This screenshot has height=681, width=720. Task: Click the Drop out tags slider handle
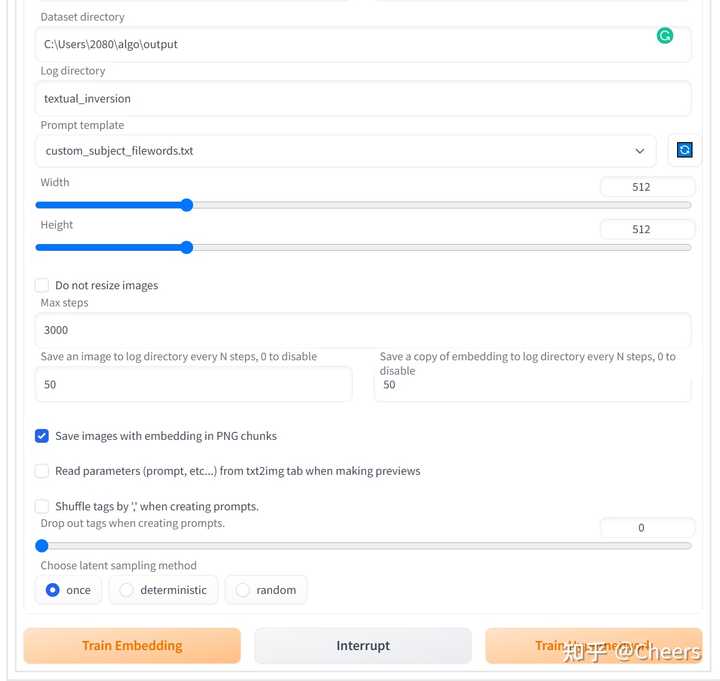(42, 546)
